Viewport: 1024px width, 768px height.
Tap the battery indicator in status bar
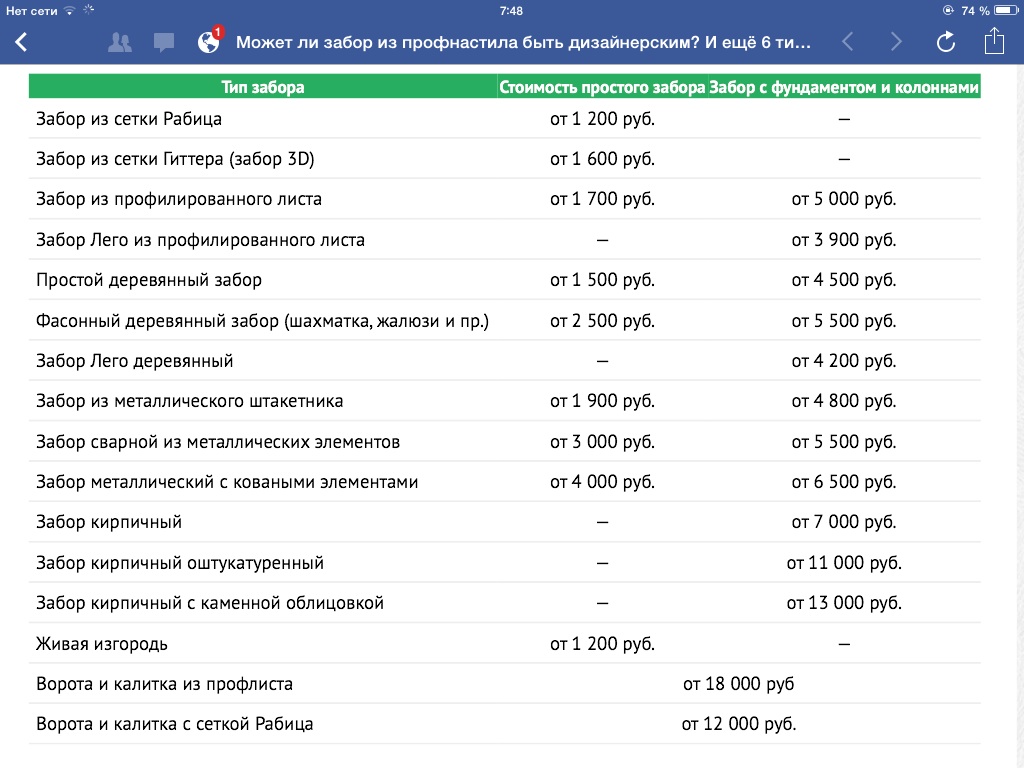point(1006,10)
